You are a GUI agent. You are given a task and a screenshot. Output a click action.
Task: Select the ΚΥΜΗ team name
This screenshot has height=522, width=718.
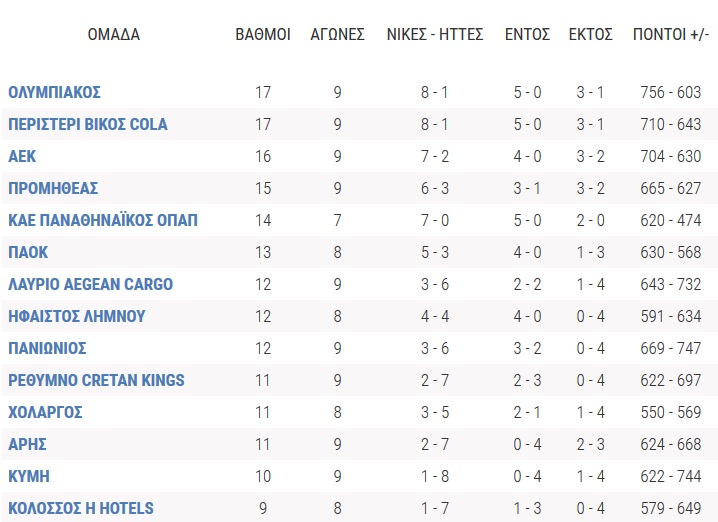[x=29, y=477]
